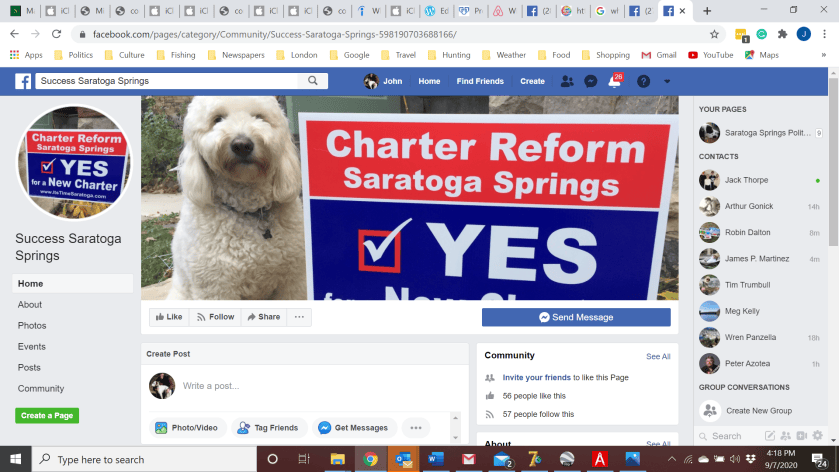
Task: Expand the account dropdown arrow in top bar
Action: click(x=667, y=81)
